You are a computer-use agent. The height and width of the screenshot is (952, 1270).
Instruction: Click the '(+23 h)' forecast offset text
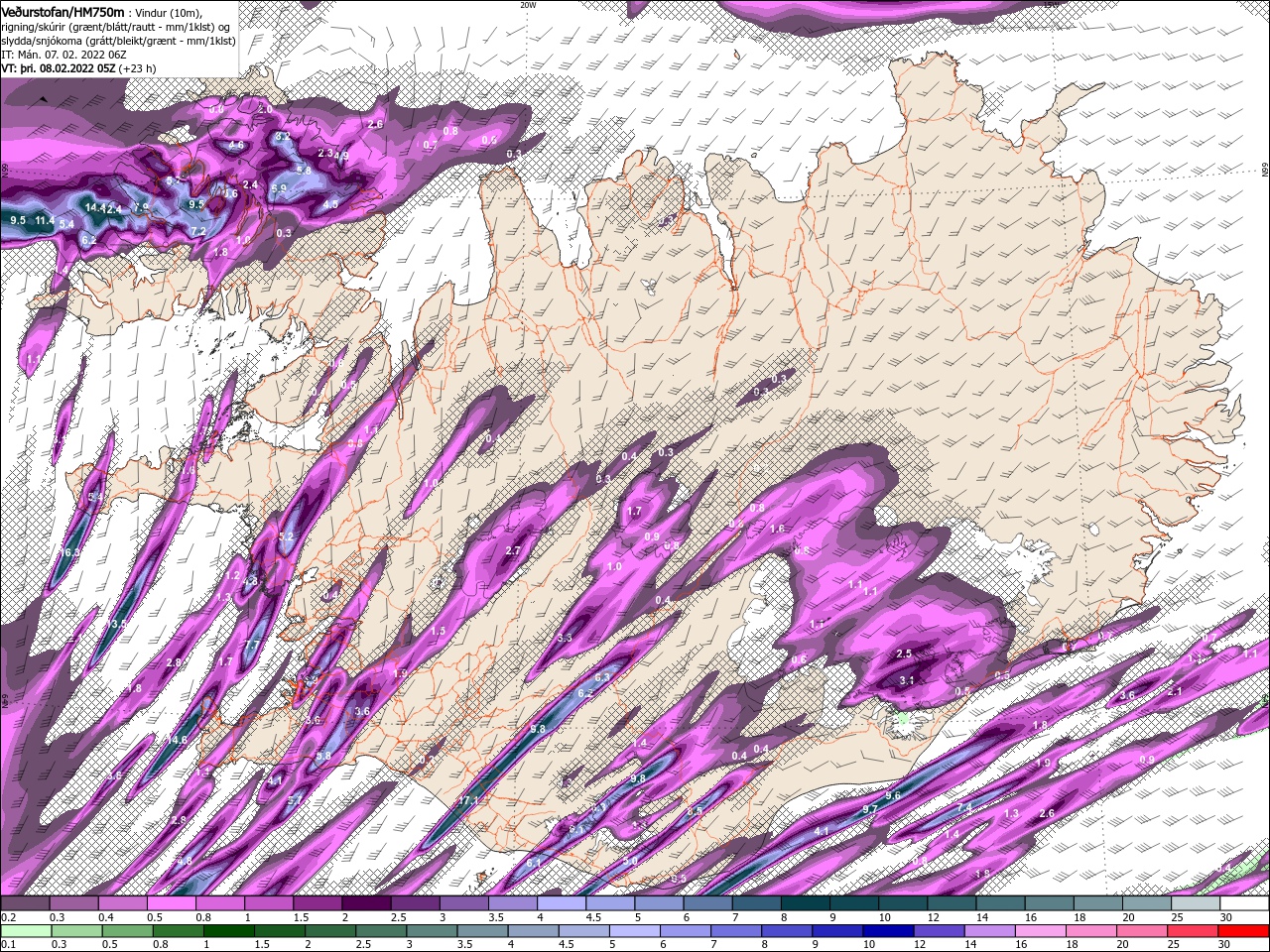point(138,67)
